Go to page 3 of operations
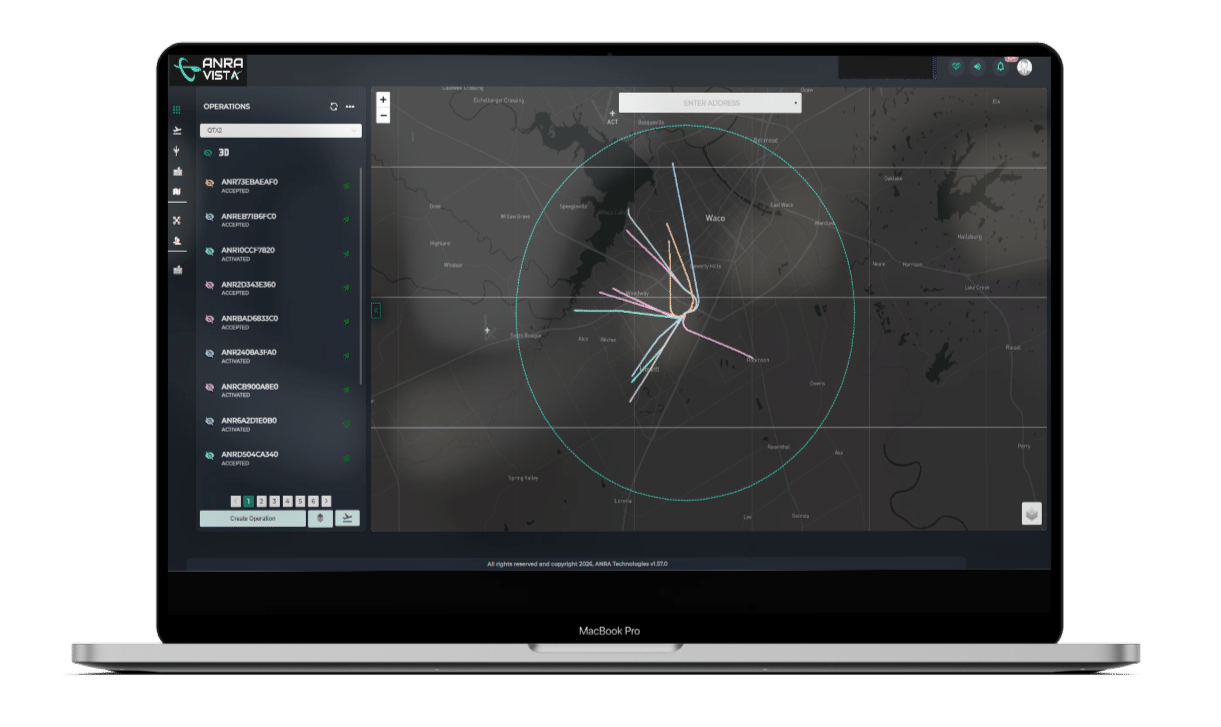 point(274,501)
